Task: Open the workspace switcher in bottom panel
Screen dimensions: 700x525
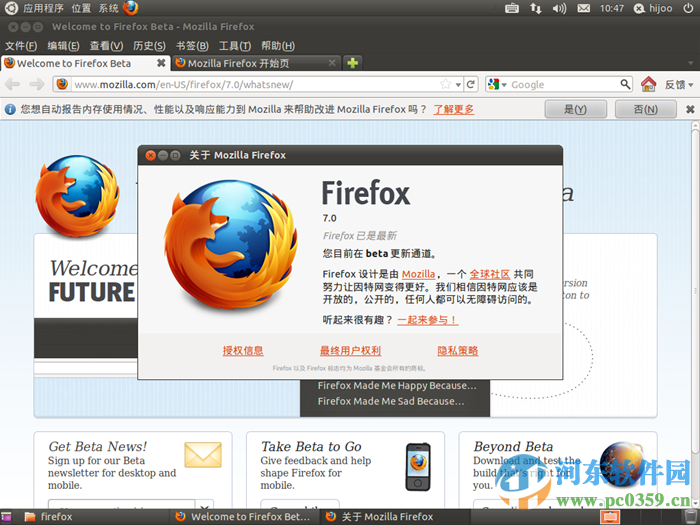Action: coord(610,517)
